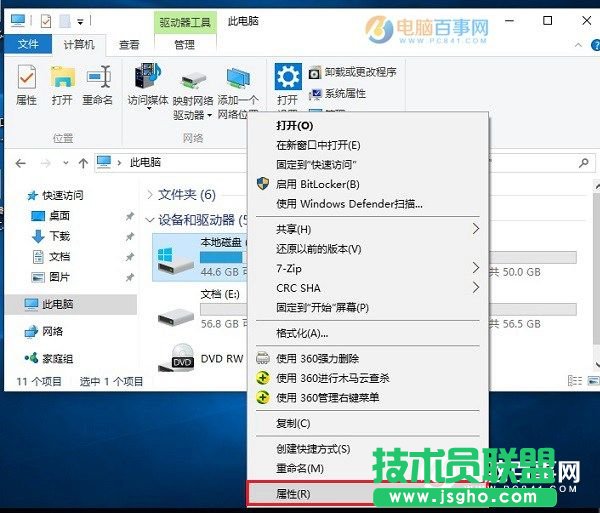The height and width of the screenshot is (513, 600).
Task: Select Documents (E:) drive icon
Action: pos(176,317)
